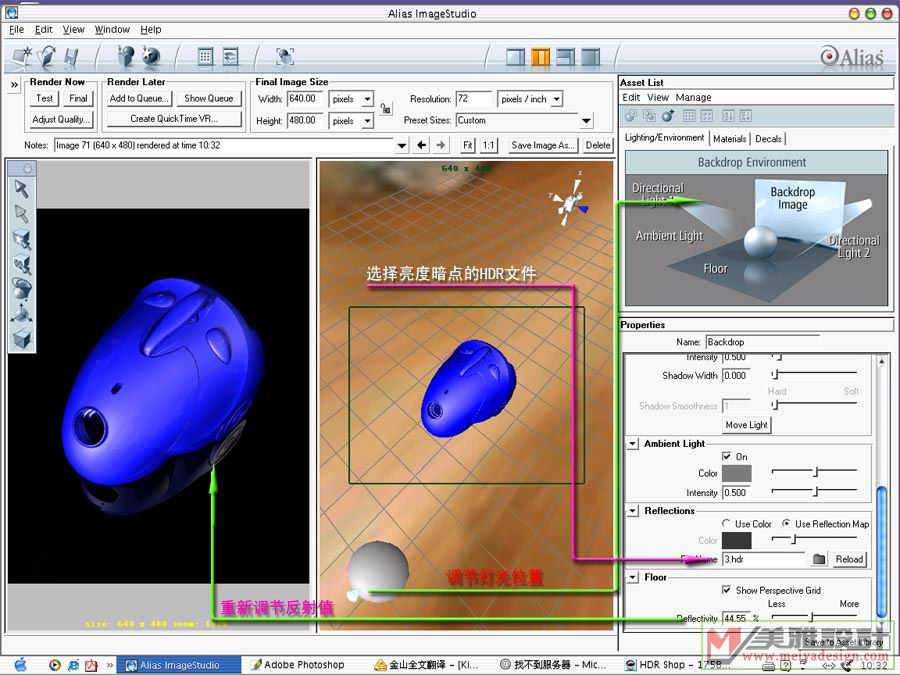Image resolution: width=900 pixels, height=675 pixels.
Task: Click the sphere-with-arrow icon beside help icon
Action: (x=151, y=56)
